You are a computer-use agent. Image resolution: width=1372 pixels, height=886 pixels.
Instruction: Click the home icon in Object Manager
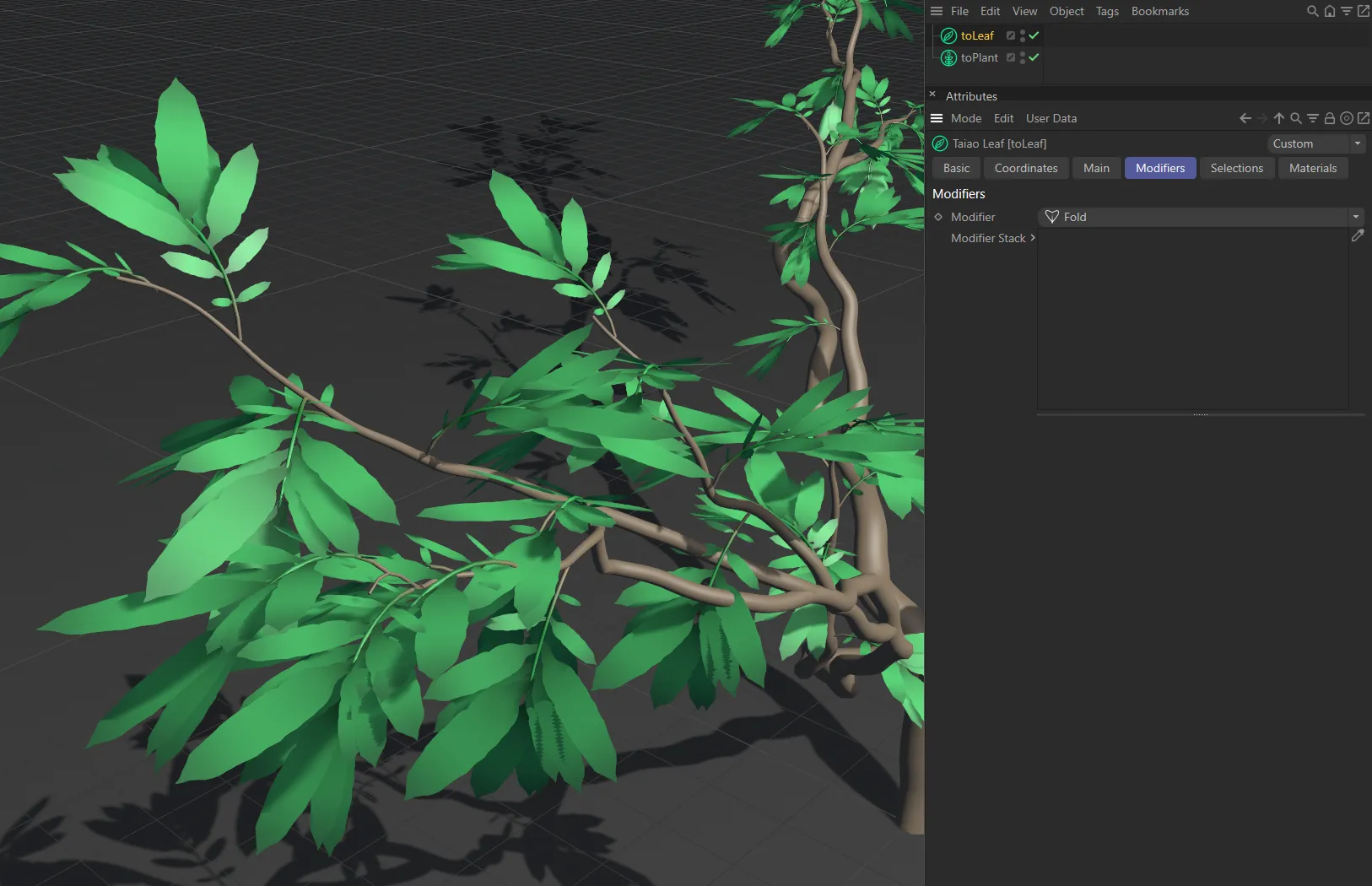tap(1329, 11)
